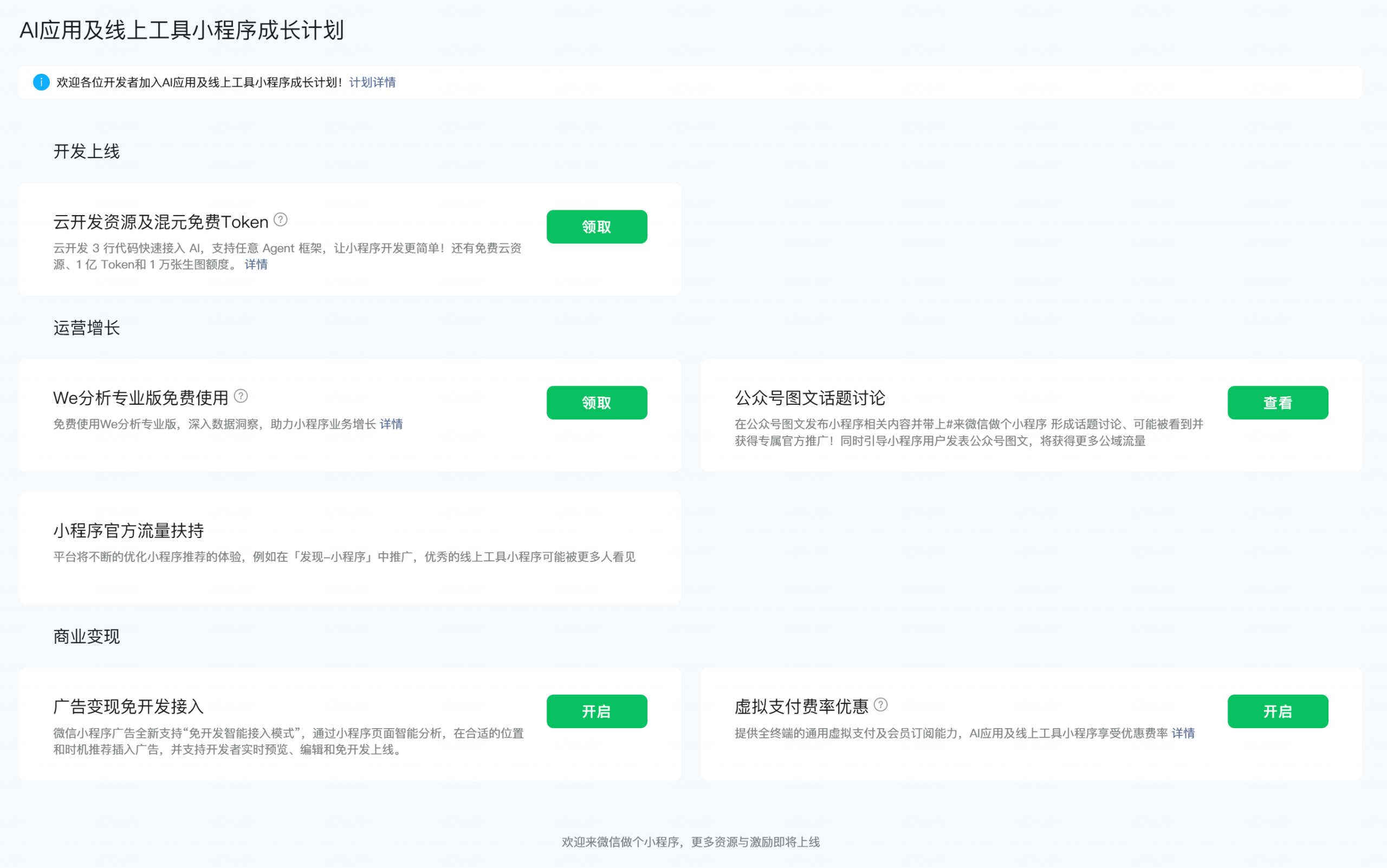Open the 详情 link in 虚拟支付费率优惠 card

coord(1183,733)
